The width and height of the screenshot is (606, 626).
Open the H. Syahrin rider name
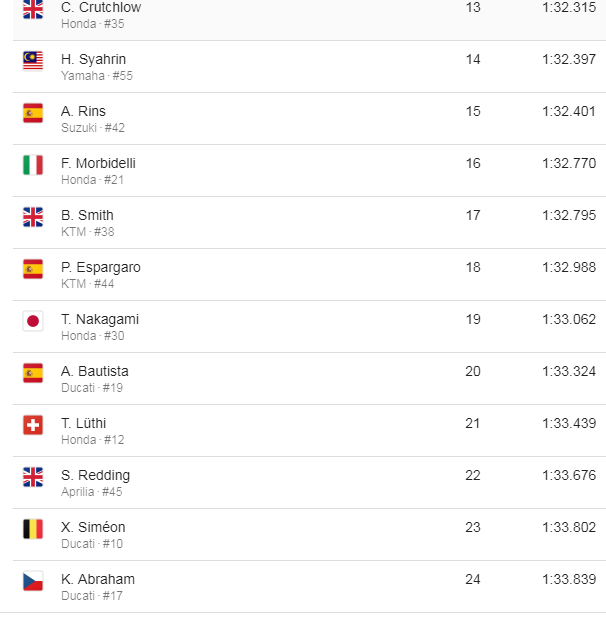(93, 59)
